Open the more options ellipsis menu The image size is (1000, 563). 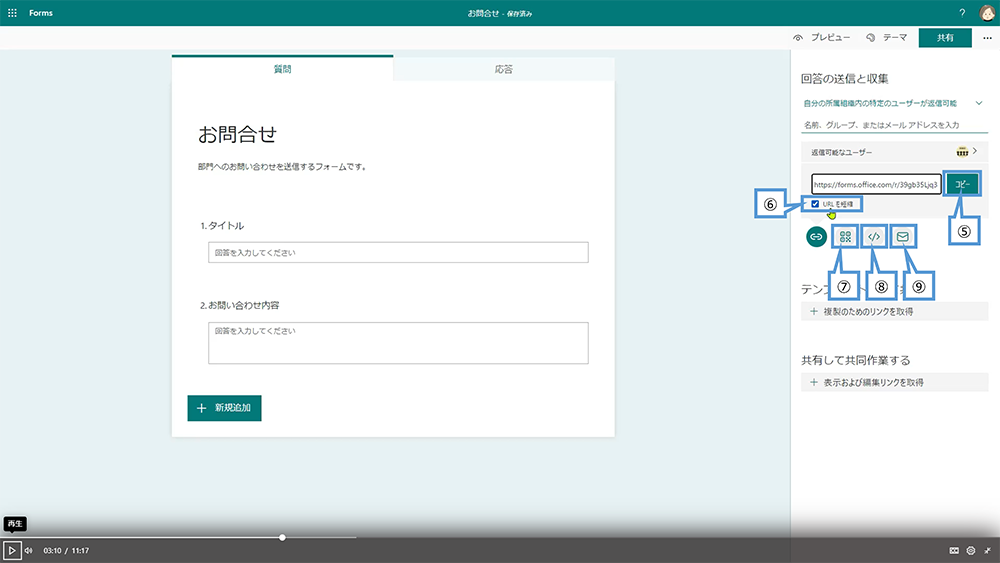987,38
